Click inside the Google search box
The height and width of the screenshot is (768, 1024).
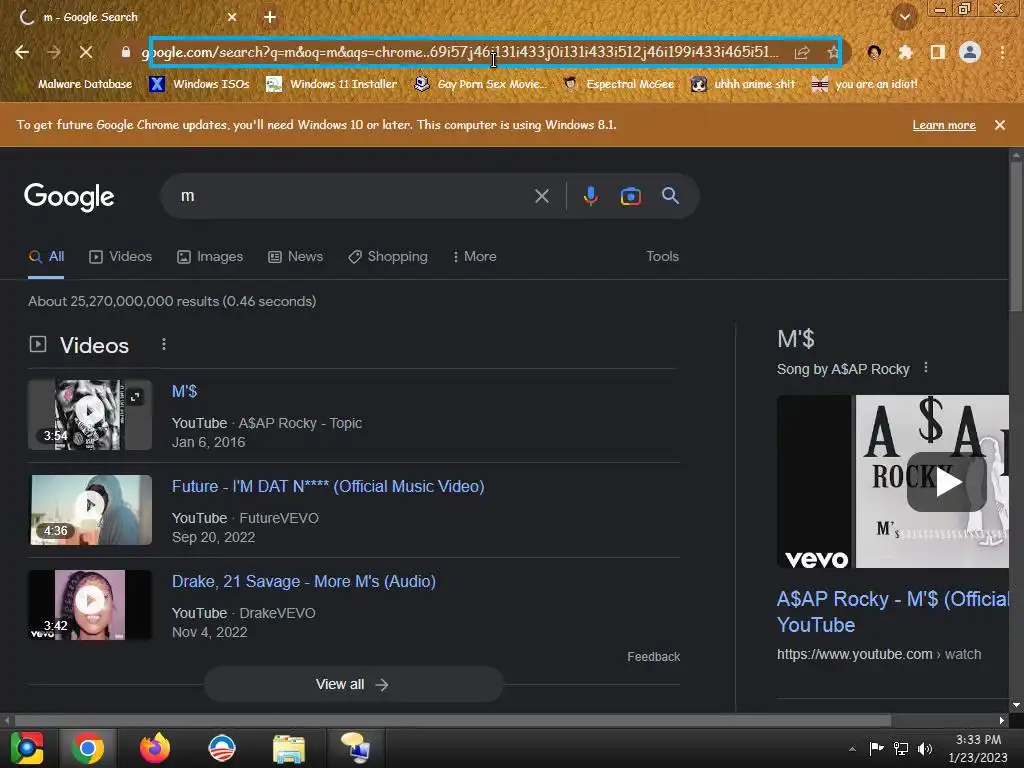coord(353,196)
